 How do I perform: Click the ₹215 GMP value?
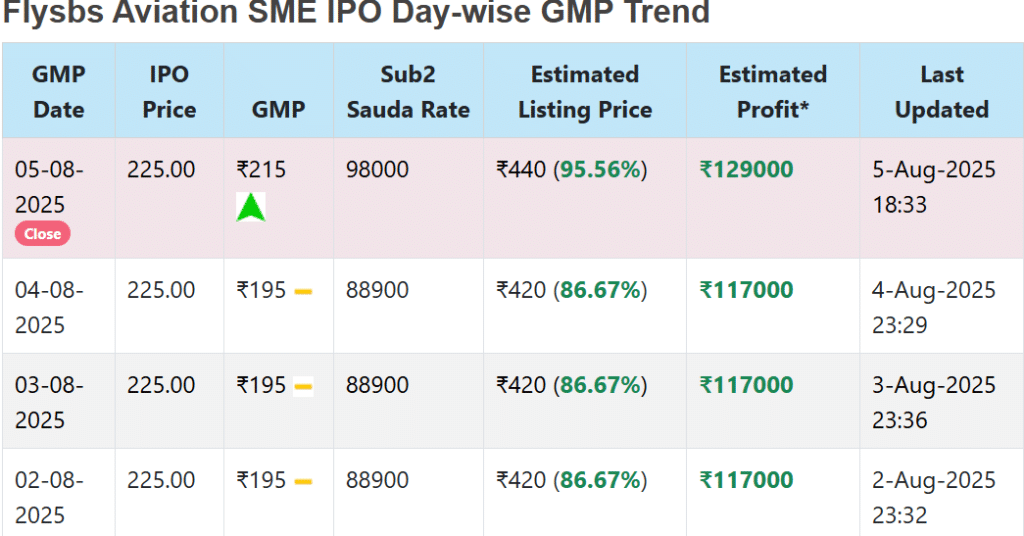261,170
